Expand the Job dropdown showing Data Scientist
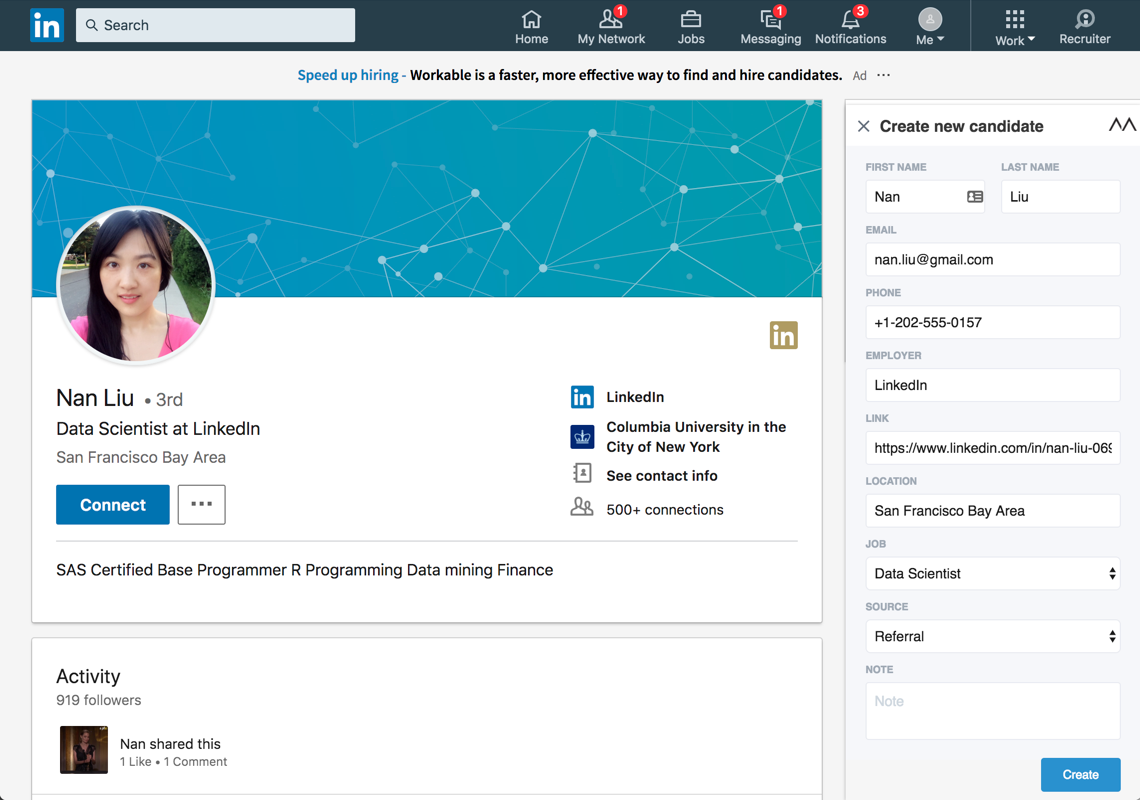The image size is (1140, 800). (992, 574)
